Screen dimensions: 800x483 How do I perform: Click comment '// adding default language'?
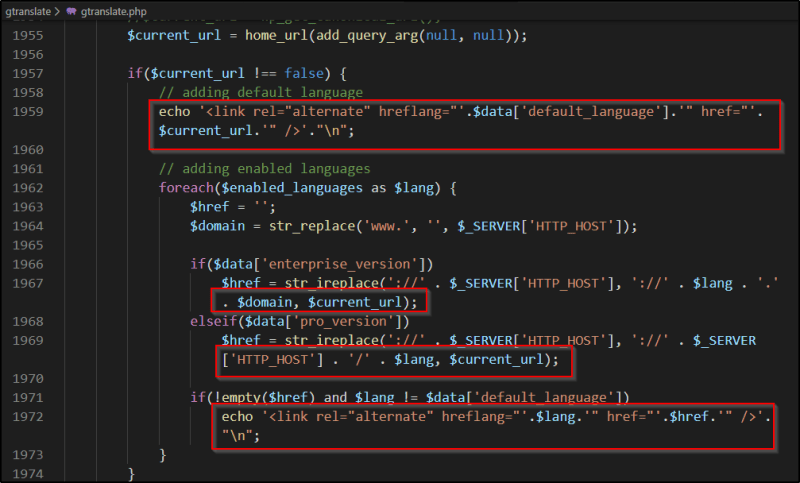261,92
